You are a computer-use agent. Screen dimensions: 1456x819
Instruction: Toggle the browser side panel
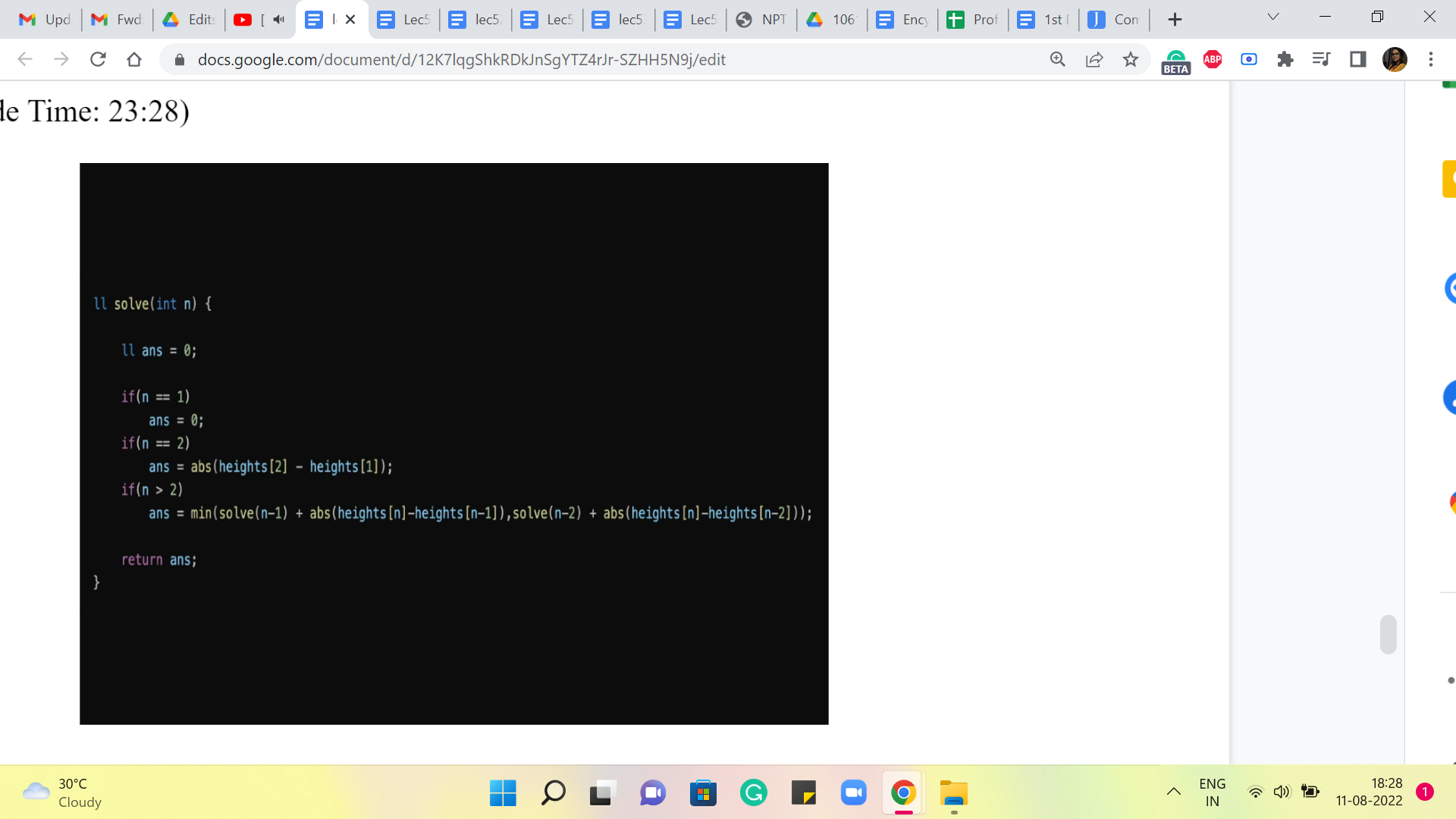pyautogui.click(x=1357, y=59)
